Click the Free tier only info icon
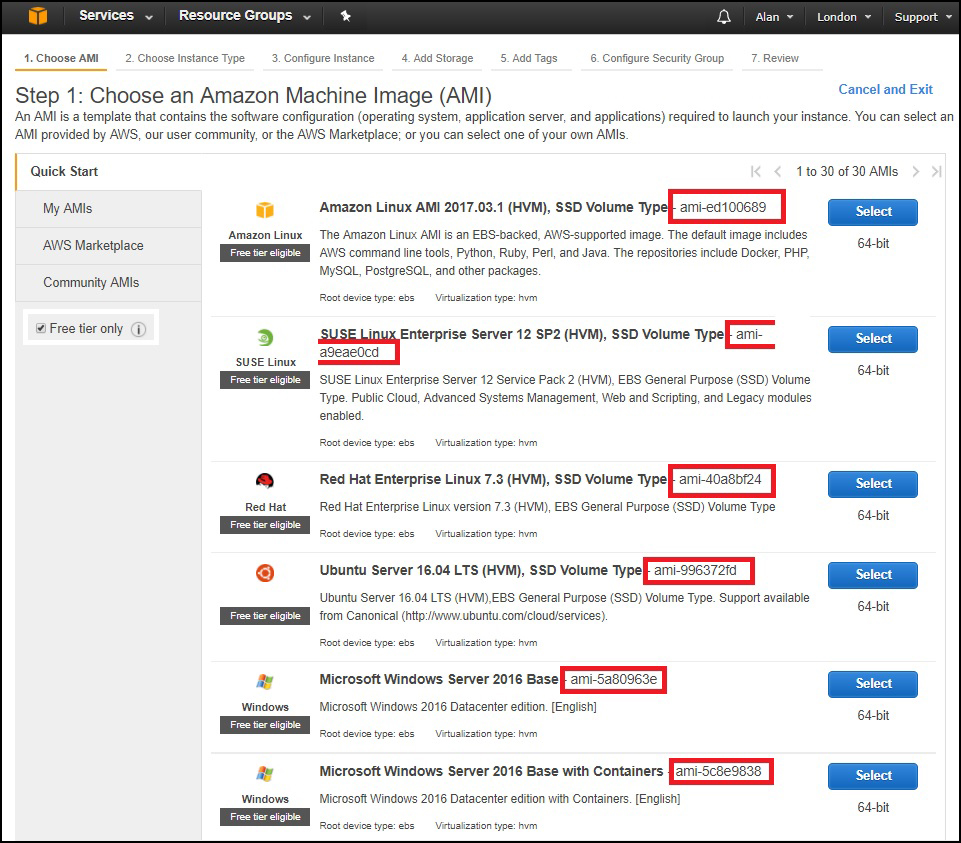The height and width of the screenshot is (843, 961). [x=139, y=329]
